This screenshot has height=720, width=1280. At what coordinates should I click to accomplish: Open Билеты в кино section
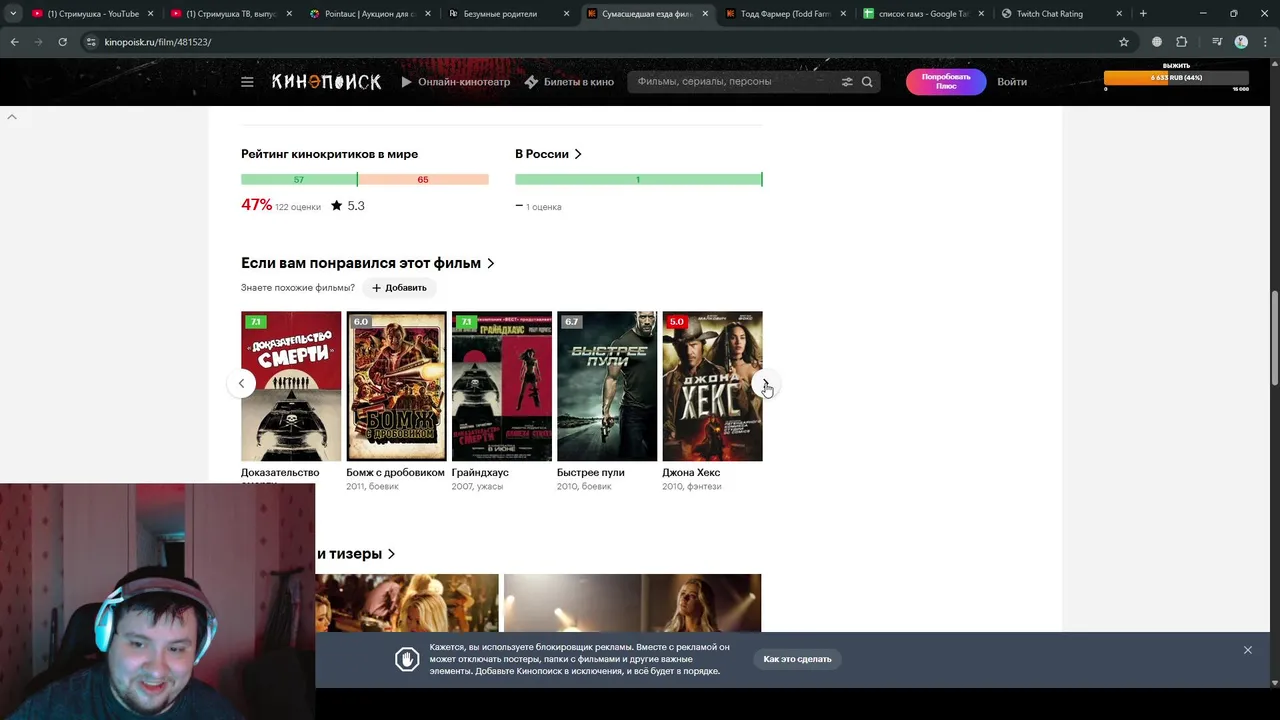pyautogui.click(x=569, y=82)
